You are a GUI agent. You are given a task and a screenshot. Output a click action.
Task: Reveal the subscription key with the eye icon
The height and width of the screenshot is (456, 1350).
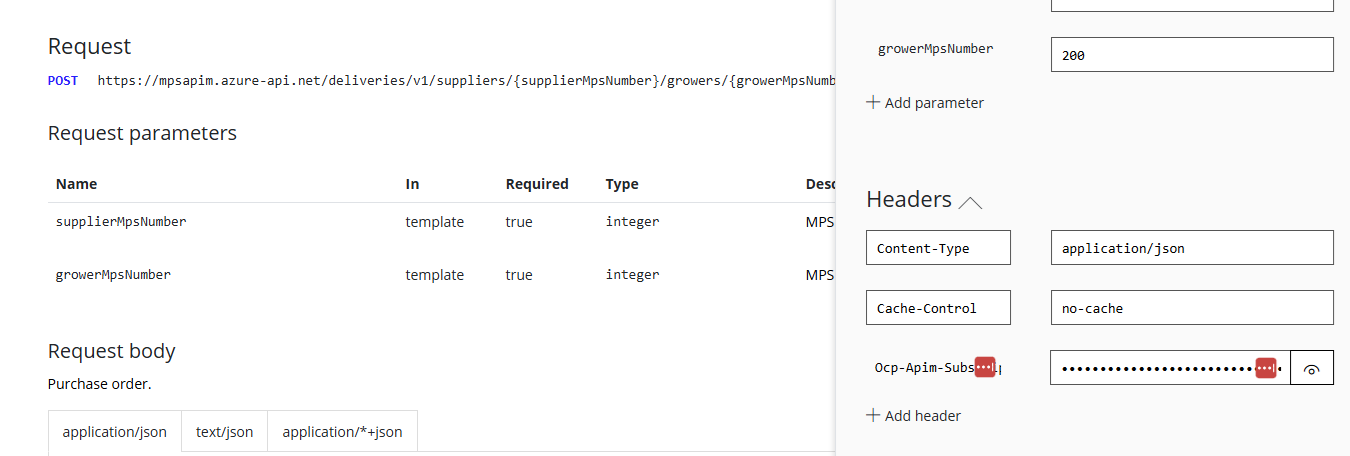pos(1312,369)
